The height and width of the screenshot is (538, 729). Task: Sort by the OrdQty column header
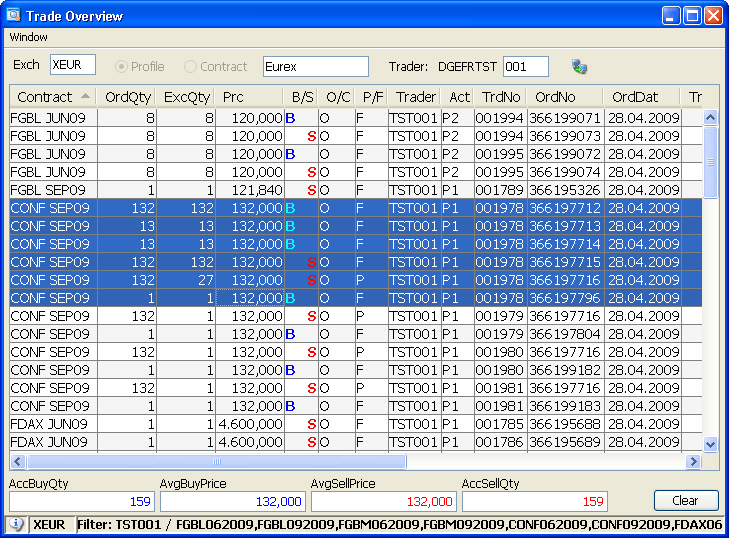tap(126, 97)
